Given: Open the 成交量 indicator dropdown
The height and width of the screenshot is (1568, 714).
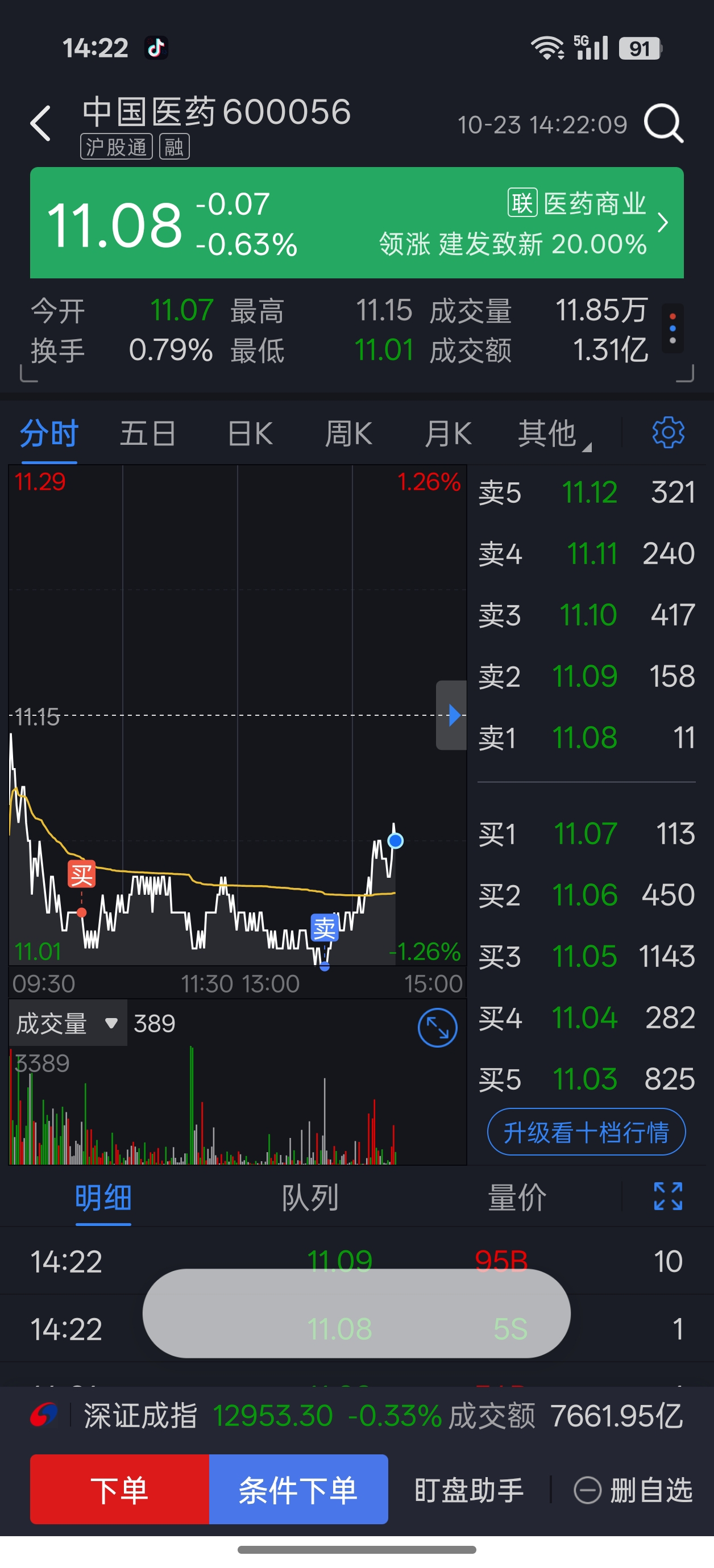Looking at the screenshot, I should click(68, 1023).
